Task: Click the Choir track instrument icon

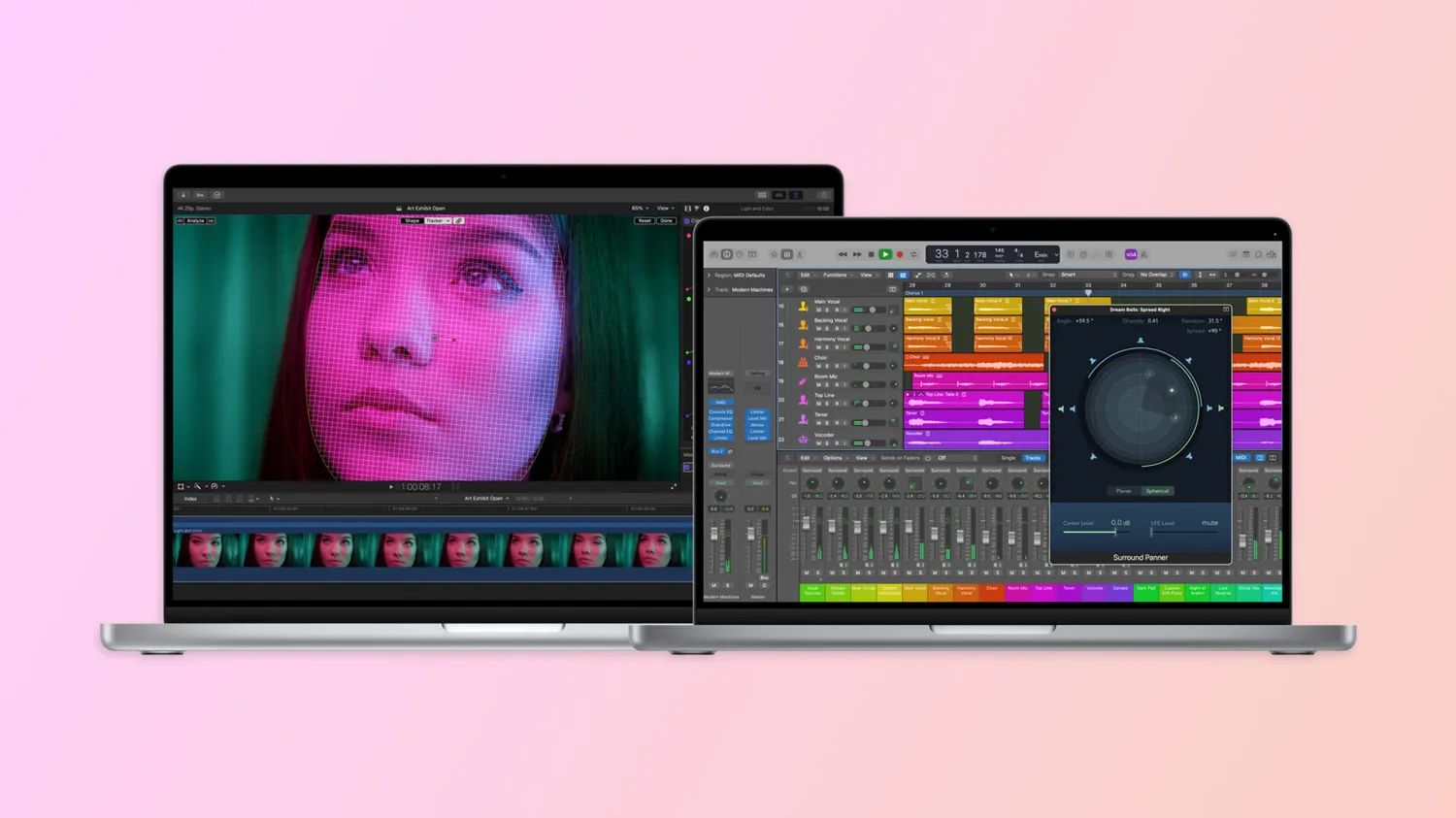Action: point(803,362)
